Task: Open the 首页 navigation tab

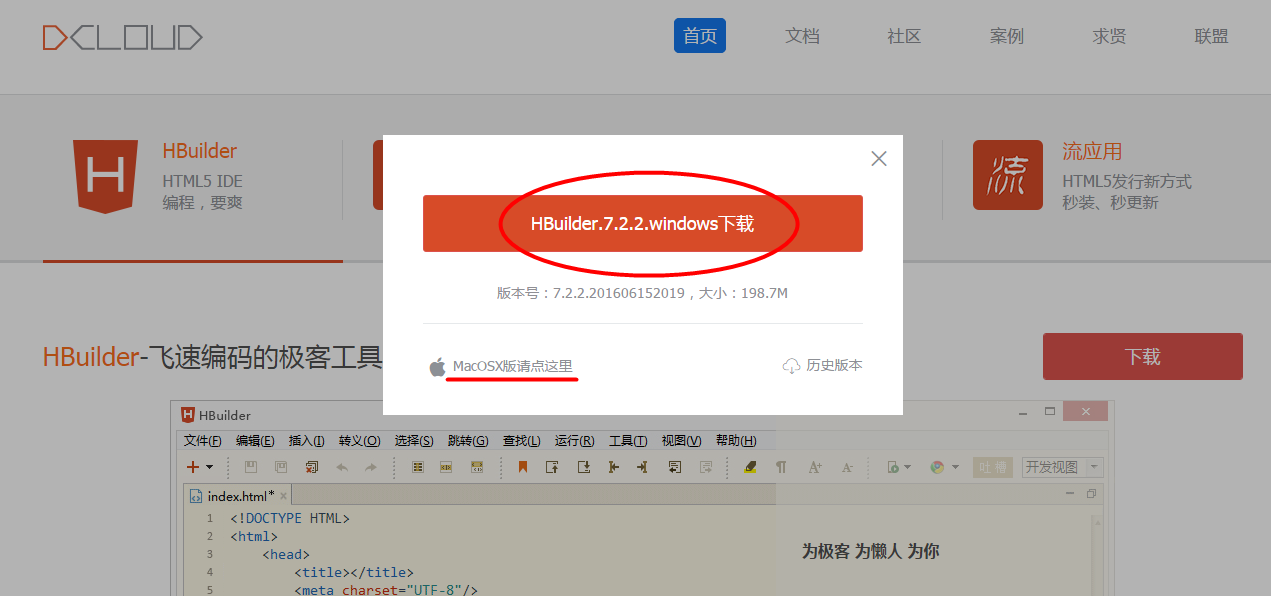Action: (x=700, y=36)
